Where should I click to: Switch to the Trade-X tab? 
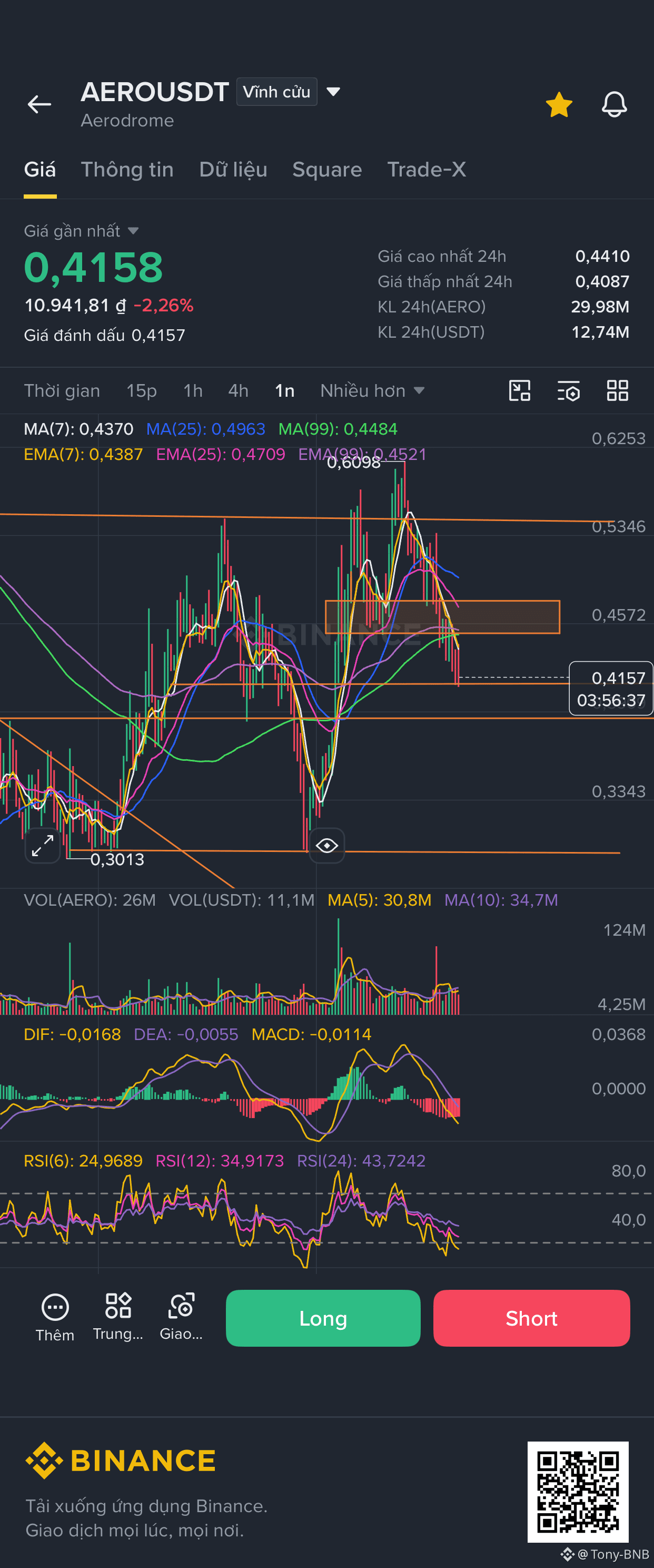[x=427, y=169]
